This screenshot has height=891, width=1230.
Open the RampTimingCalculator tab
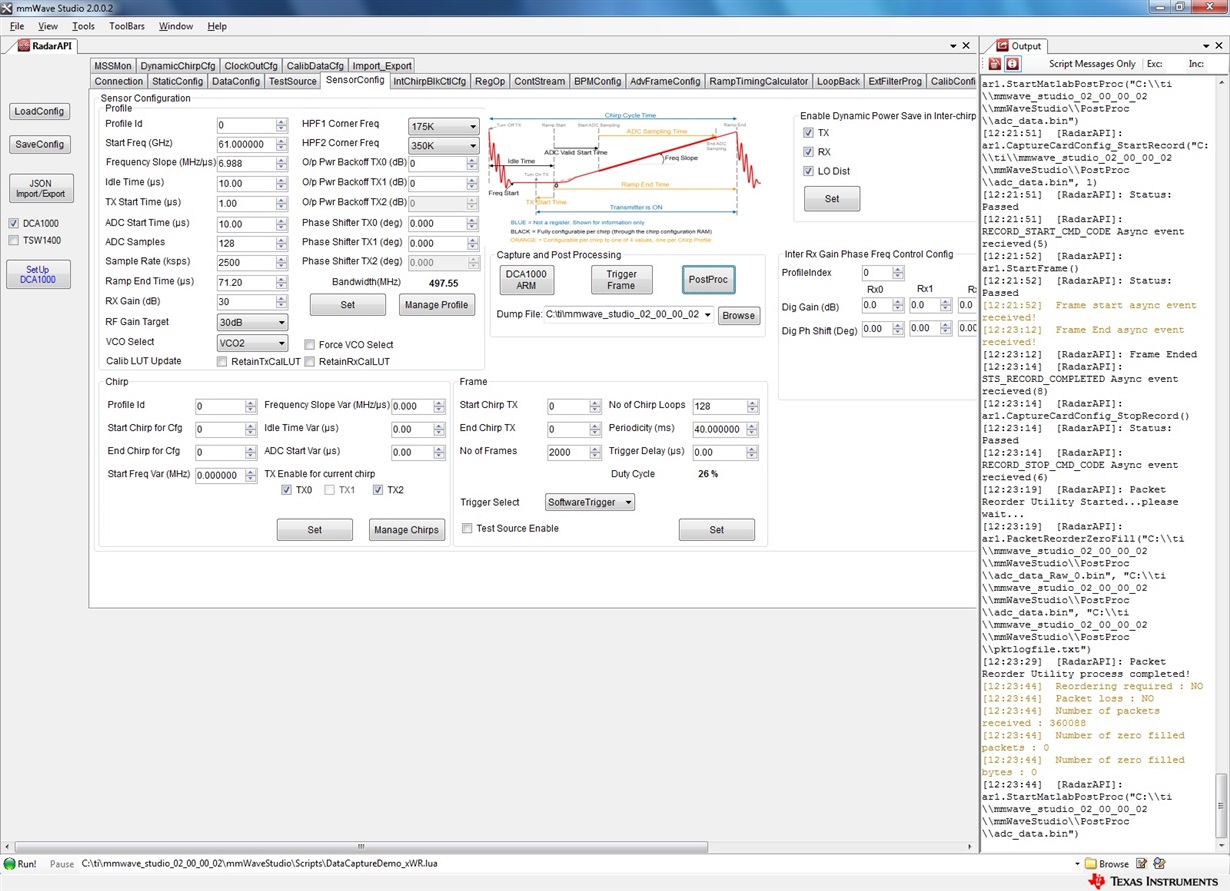[x=759, y=82]
